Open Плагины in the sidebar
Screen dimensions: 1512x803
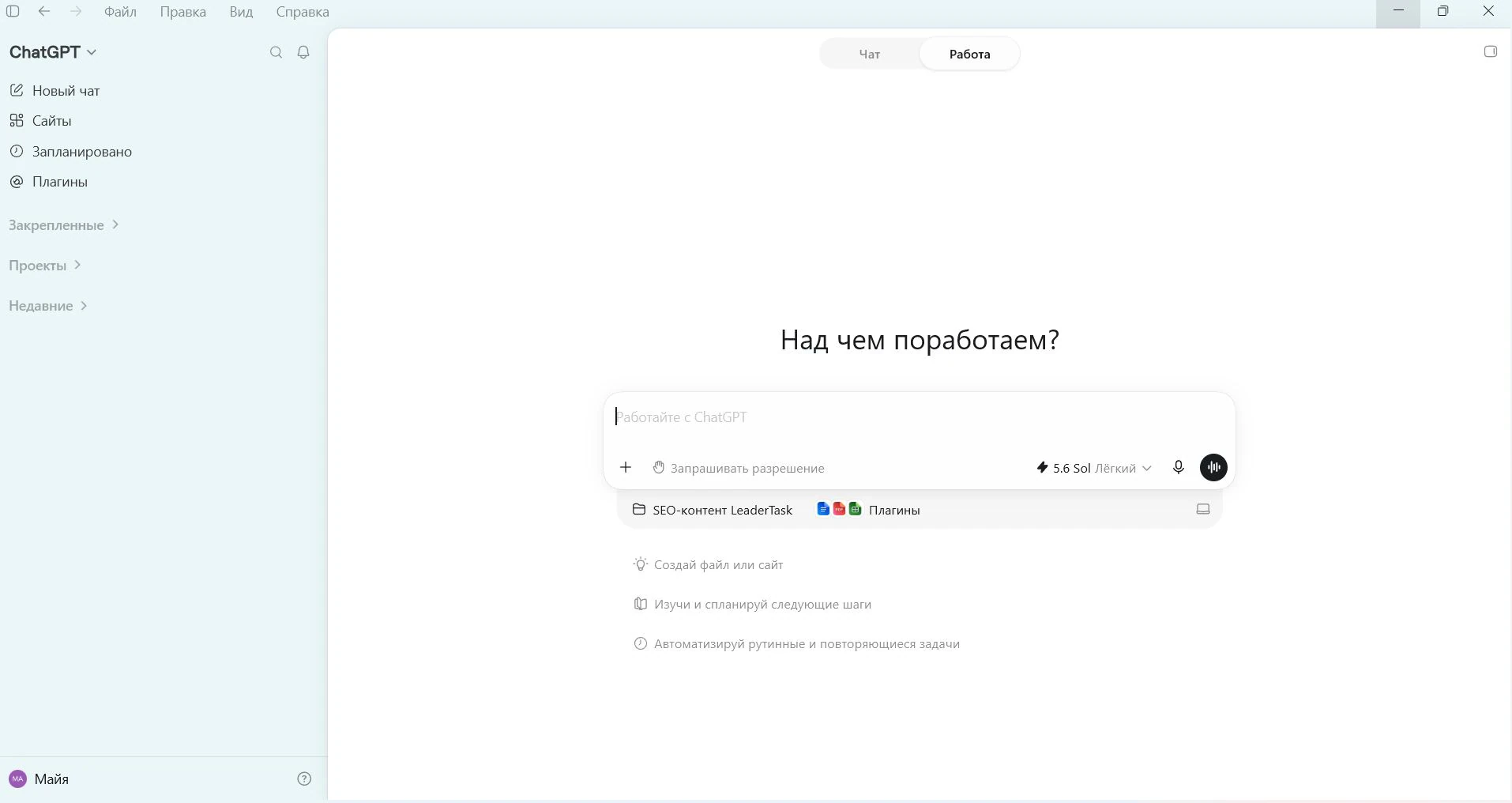click(48, 182)
